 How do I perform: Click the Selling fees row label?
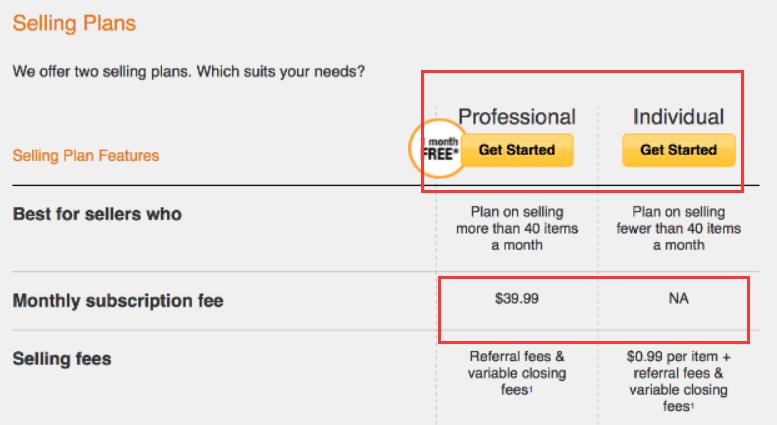point(62,358)
